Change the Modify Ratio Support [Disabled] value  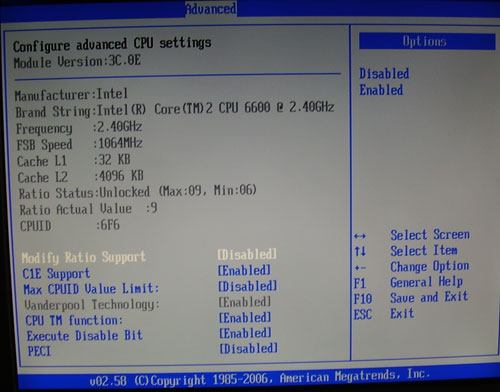[247, 254]
